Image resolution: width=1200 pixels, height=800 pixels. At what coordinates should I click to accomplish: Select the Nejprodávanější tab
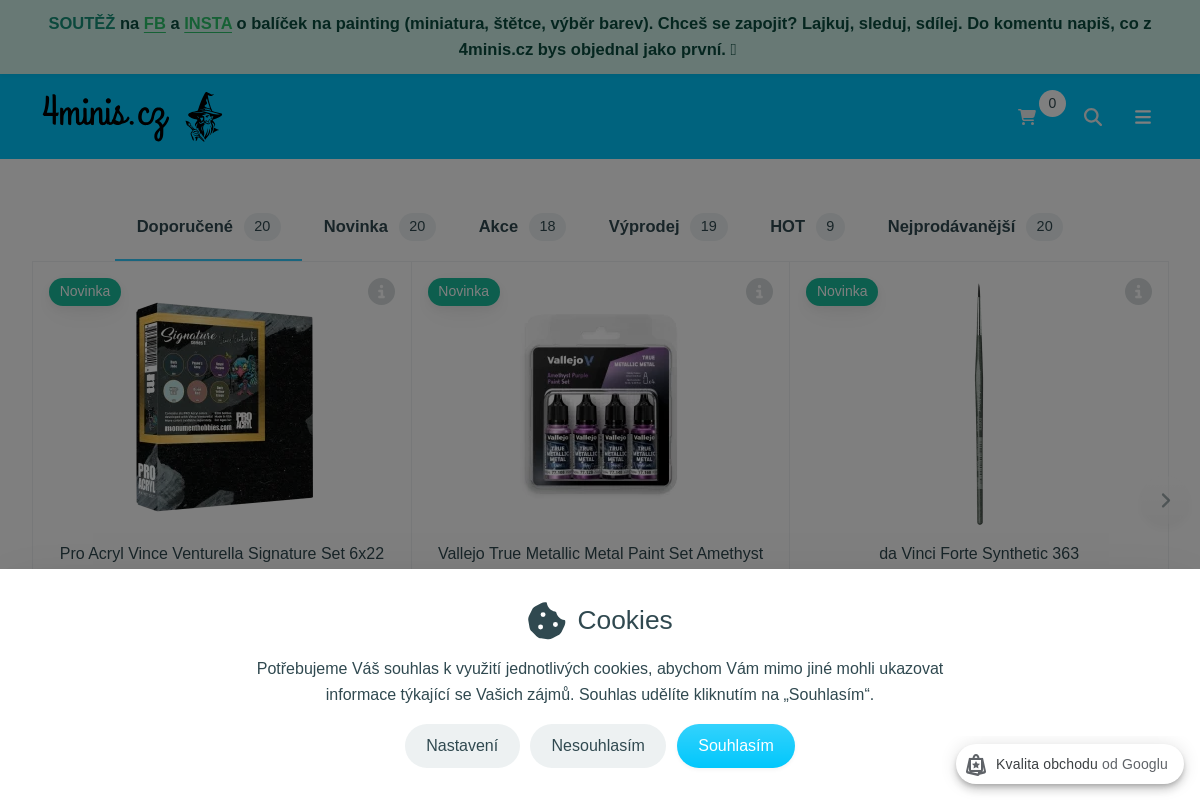pos(975,227)
